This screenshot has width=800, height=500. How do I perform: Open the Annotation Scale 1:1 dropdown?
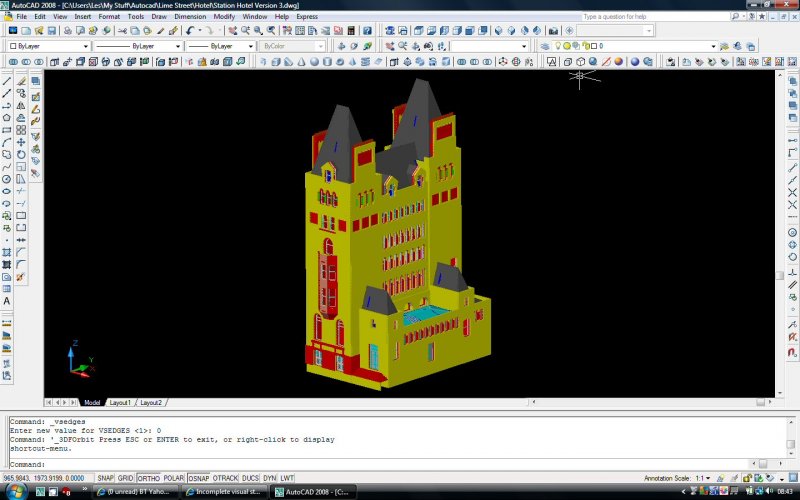(x=703, y=479)
